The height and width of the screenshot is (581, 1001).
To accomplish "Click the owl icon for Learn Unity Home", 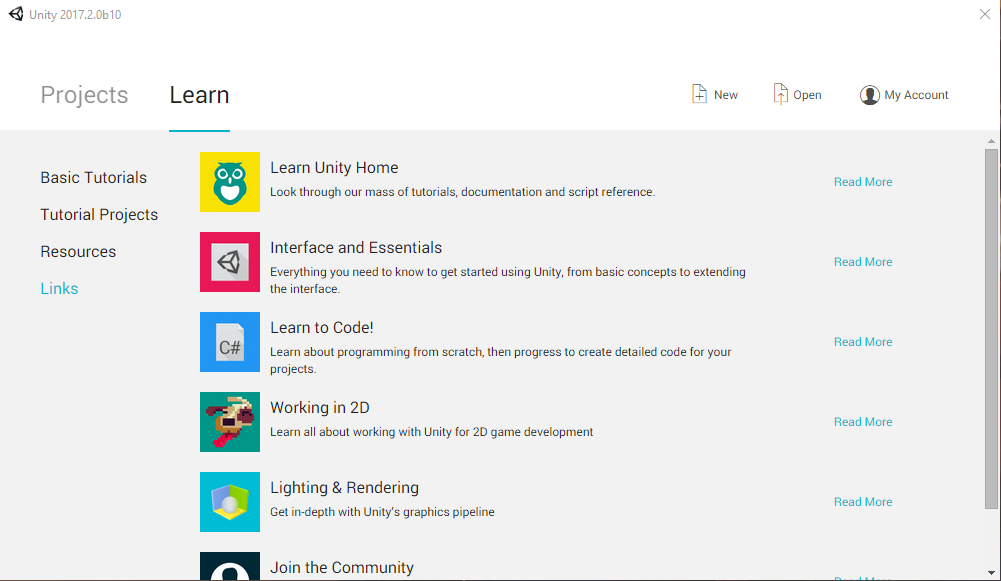I will click(x=229, y=182).
